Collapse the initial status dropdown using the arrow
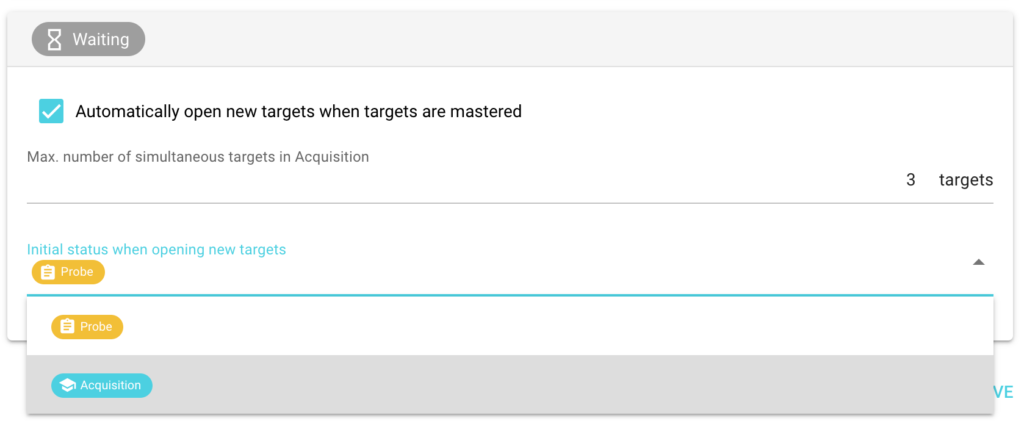This screenshot has width=1024, height=421. [x=978, y=262]
